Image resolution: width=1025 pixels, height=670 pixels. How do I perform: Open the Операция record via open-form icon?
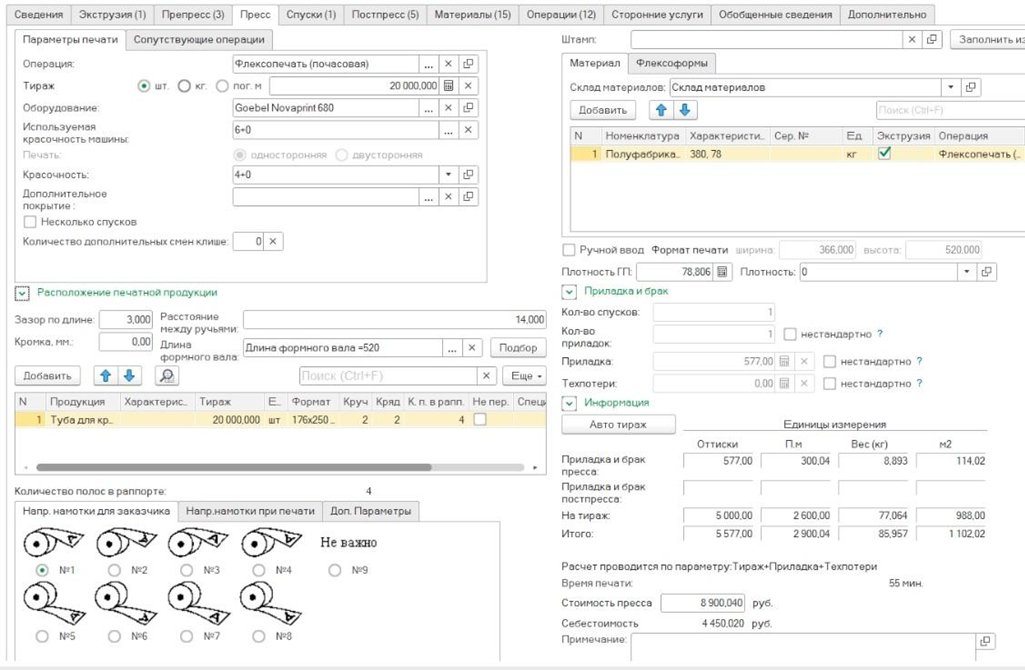click(x=468, y=64)
